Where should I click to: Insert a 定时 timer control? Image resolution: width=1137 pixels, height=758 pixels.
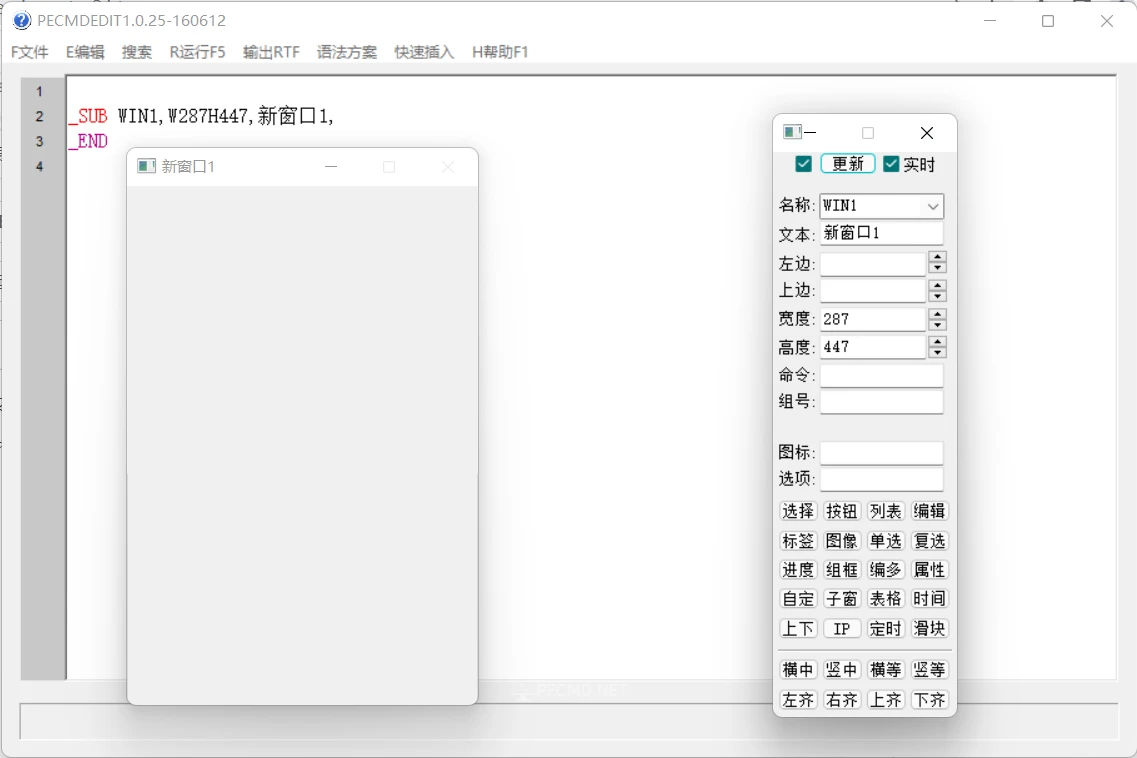click(x=885, y=629)
